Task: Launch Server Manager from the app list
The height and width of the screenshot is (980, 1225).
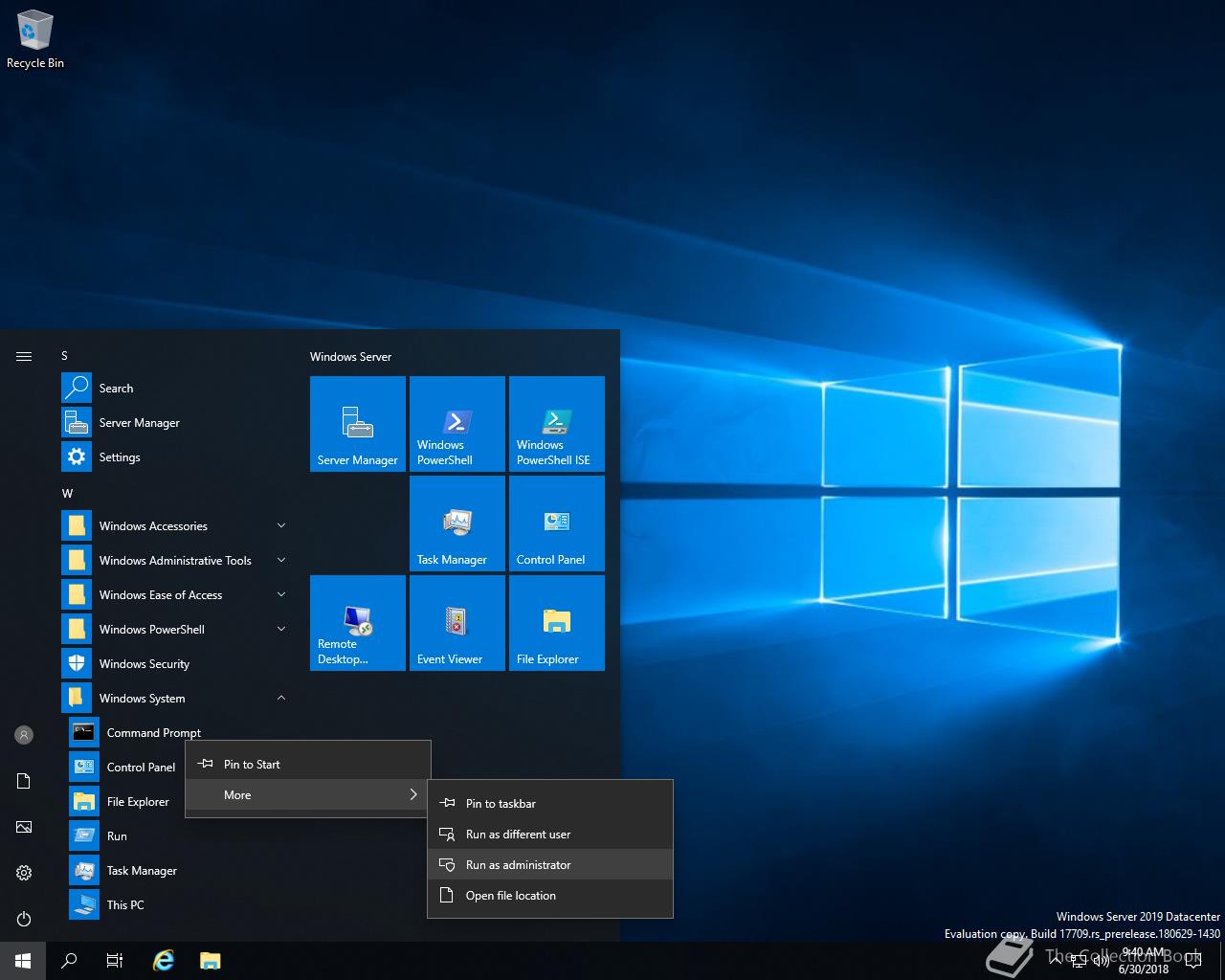Action: (176, 423)
